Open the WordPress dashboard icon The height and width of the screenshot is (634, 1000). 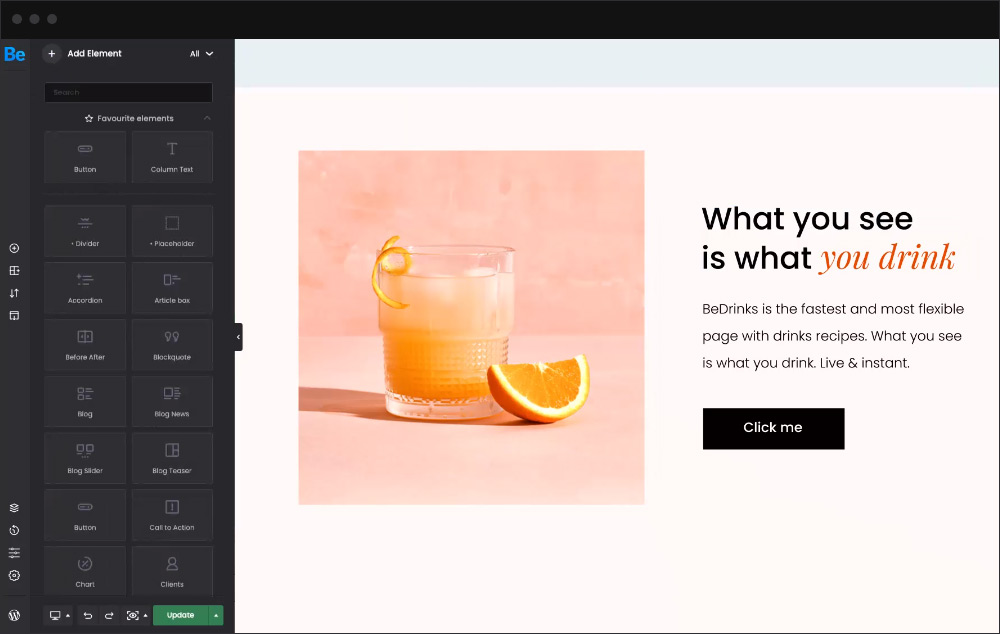(14, 616)
